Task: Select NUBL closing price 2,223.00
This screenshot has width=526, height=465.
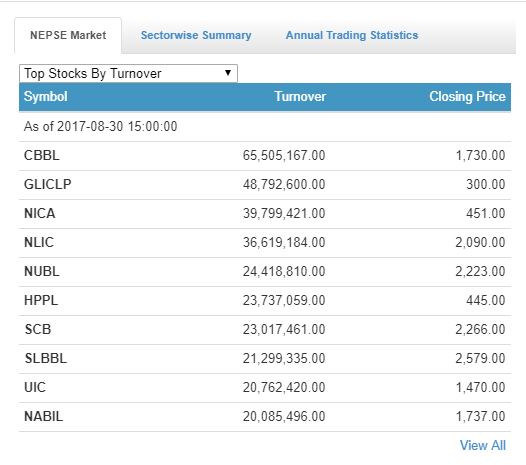Action: coord(480,271)
